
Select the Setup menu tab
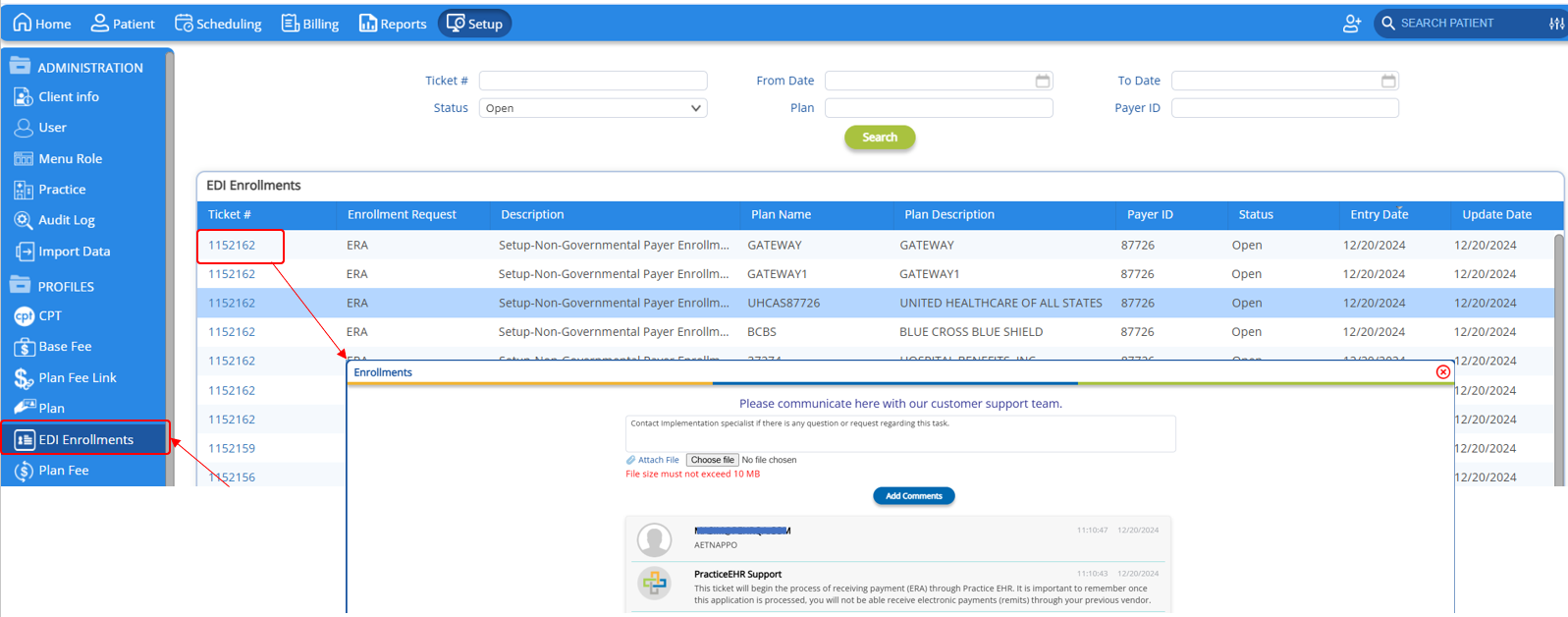pos(474,24)
